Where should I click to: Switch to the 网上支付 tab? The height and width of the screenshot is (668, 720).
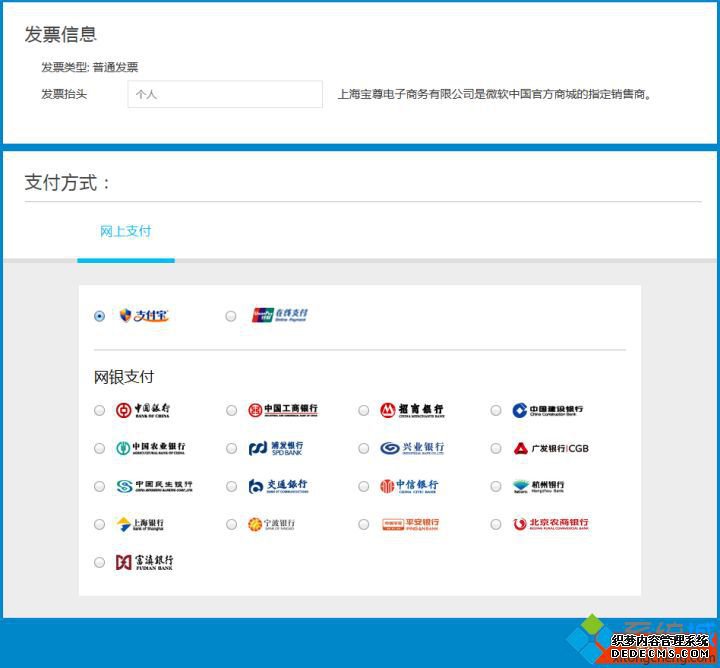(x=125, y=231)
